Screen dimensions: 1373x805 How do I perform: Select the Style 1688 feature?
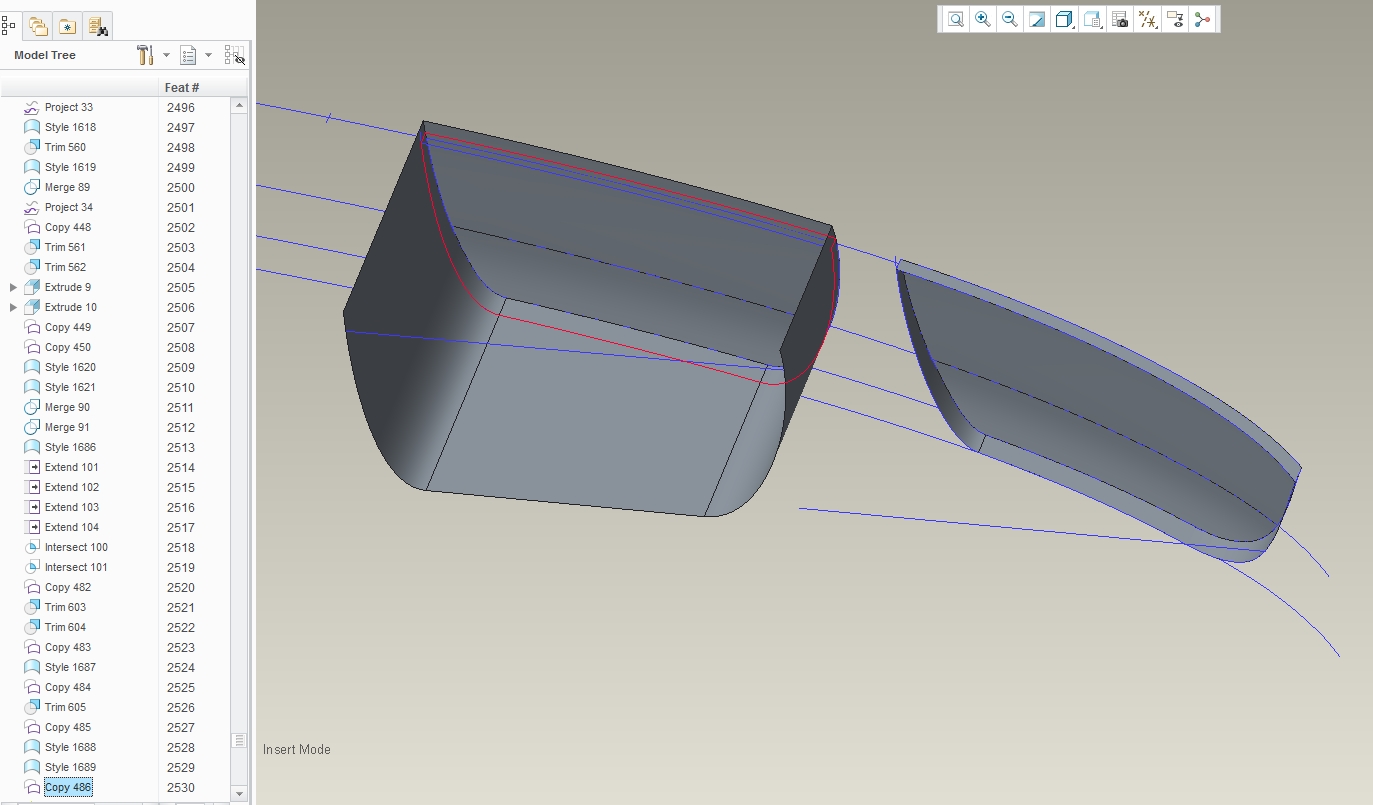coord(71,747)
